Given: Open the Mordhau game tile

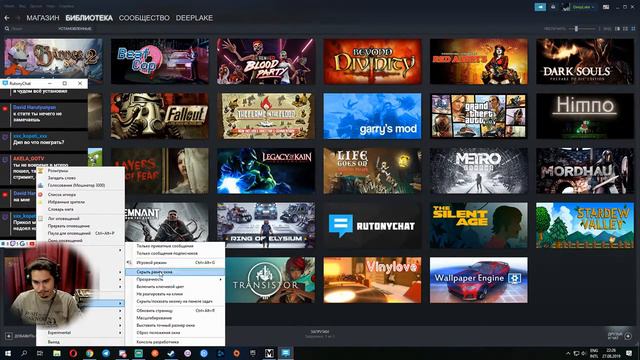Looking at the screenshot, I should (585, 171).
